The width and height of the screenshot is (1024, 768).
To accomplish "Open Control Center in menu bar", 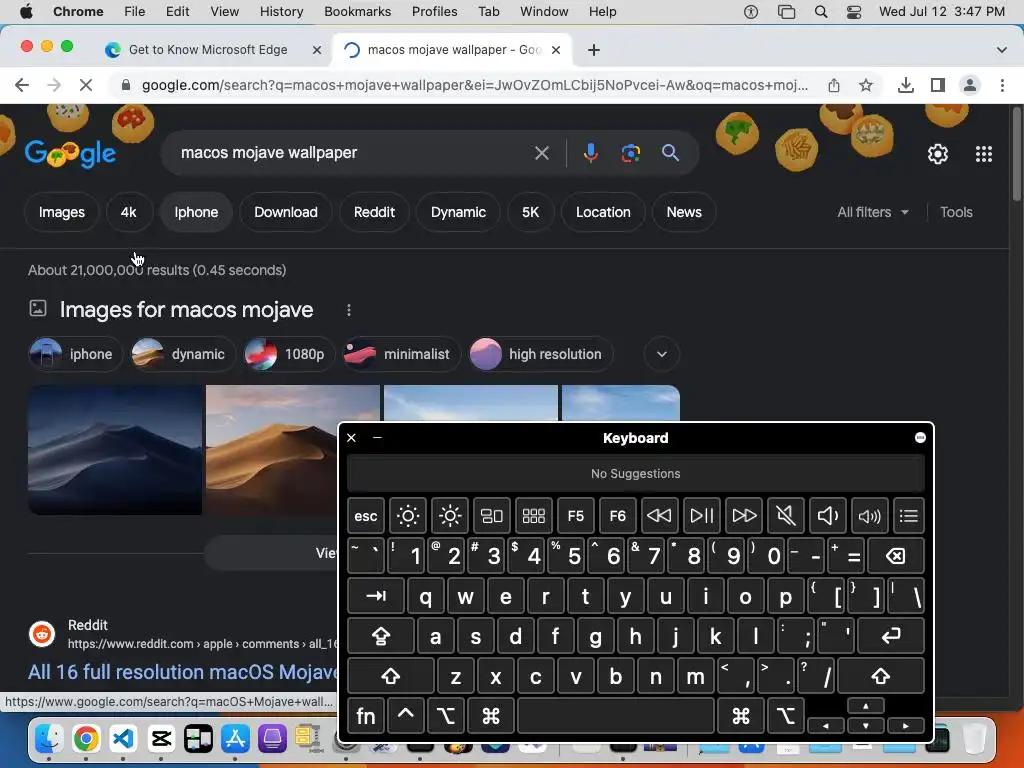I will click(854, 12).
